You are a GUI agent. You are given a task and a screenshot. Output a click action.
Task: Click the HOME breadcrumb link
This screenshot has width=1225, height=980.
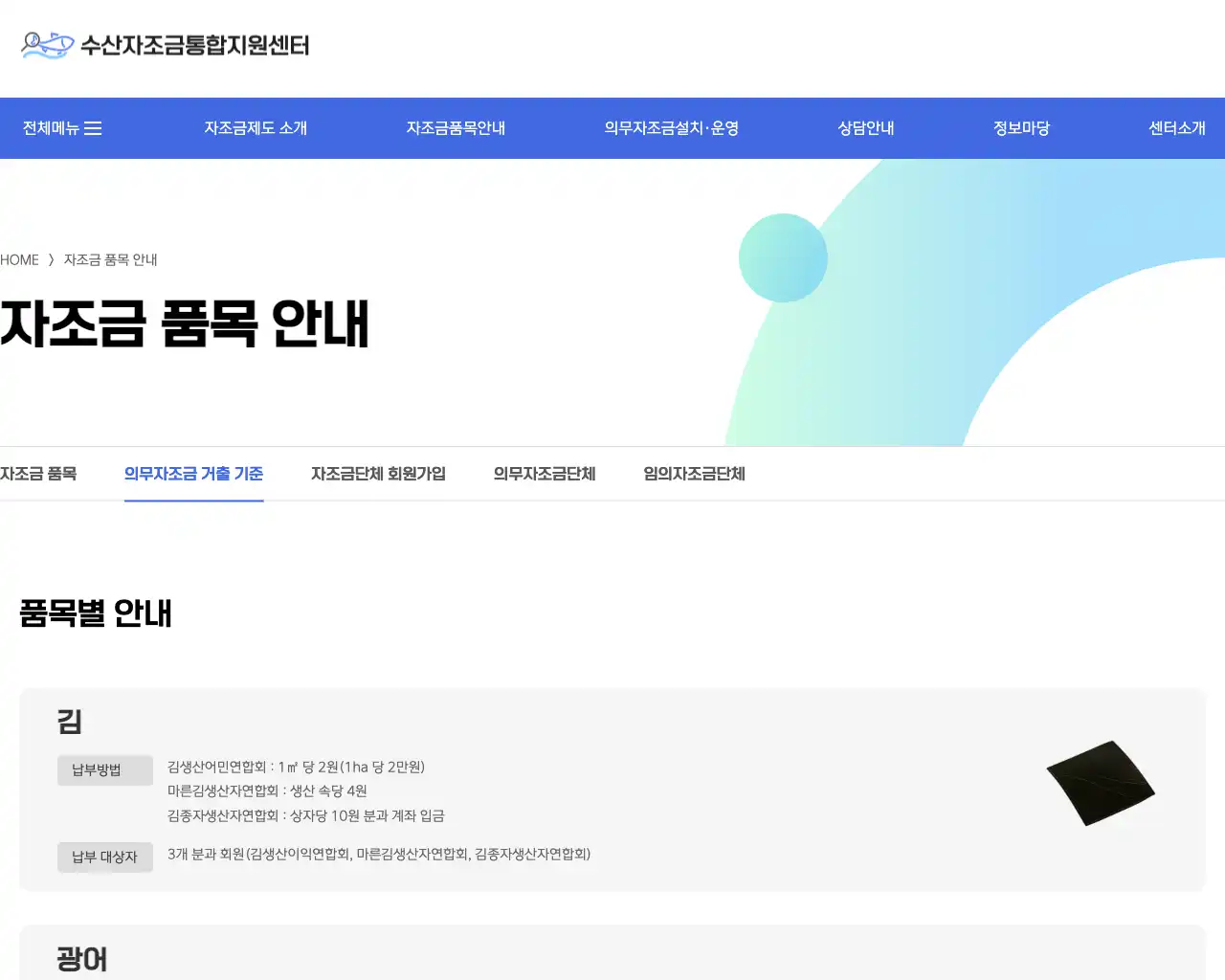(19, 259)
